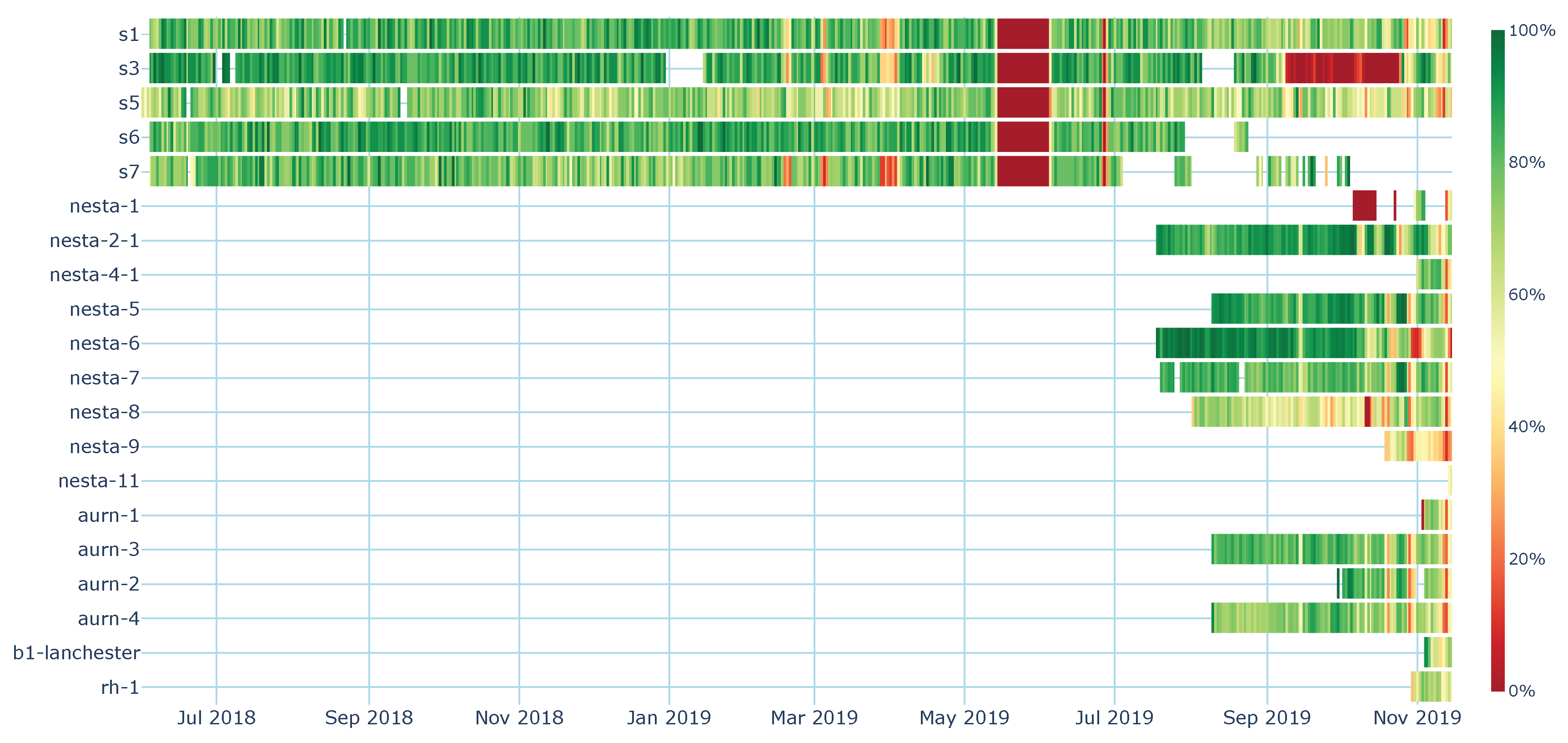This screenshot has width=1568, height=743.
Task: Click the aurn-4 row label
Action: (x=108, y=618)
